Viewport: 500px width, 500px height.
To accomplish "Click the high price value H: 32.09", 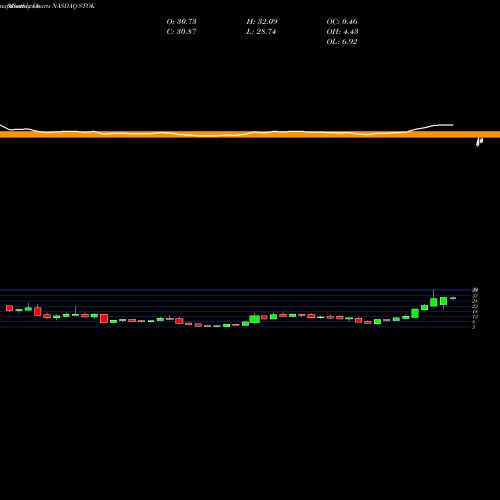I will pyautogui.click(x=262, y=22).
